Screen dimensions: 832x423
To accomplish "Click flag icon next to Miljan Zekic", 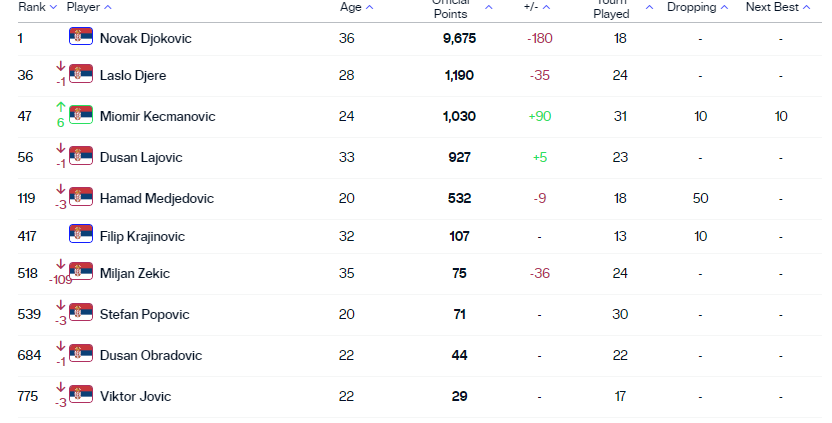I will coord(80,274).
